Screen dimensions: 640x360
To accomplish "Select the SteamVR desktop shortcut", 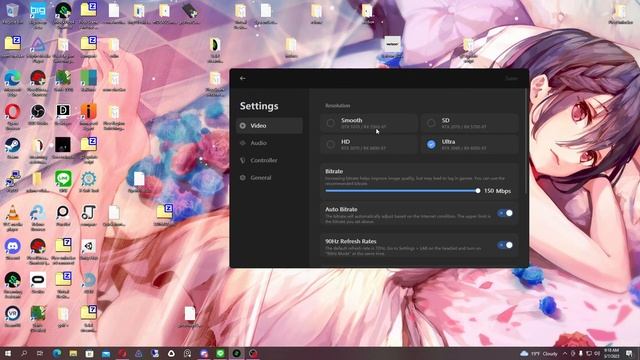I will pyautogui.click(x=12, y=317).
